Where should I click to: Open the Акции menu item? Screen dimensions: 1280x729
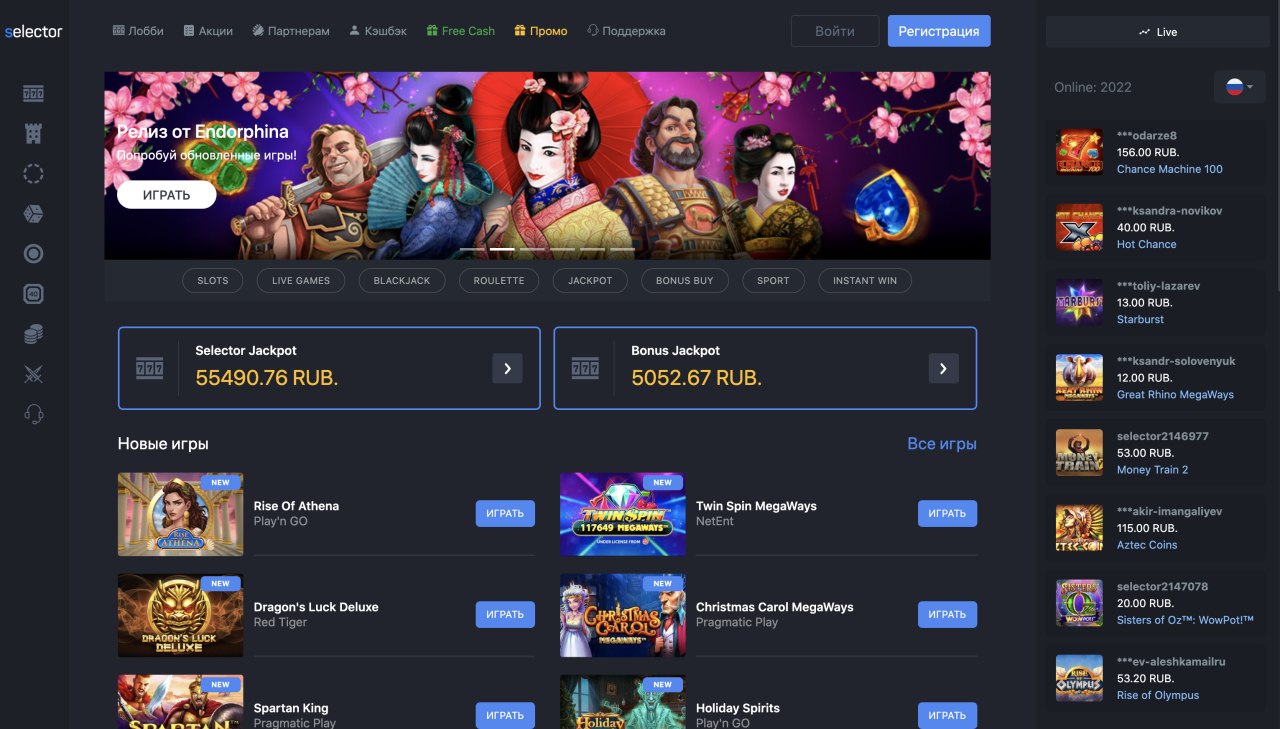(x=208, y=31)
